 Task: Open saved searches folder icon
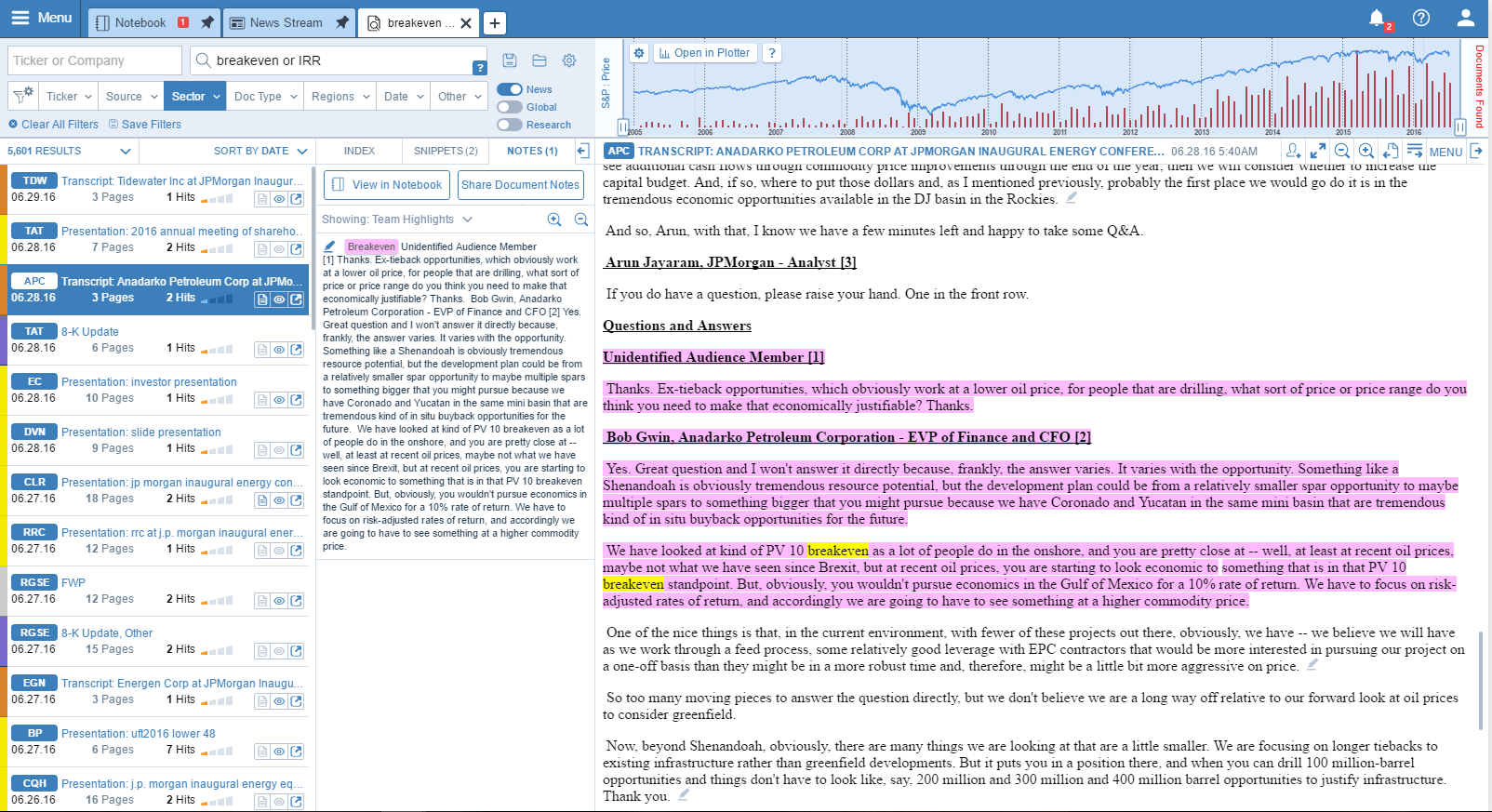coord(540,60)
